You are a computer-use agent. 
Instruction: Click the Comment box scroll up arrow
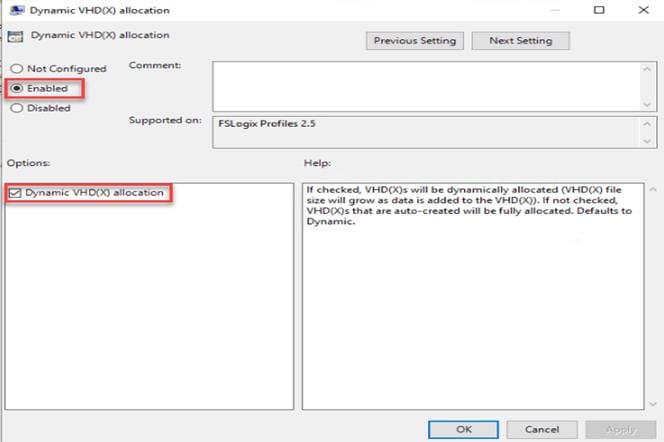coord(647,69)
